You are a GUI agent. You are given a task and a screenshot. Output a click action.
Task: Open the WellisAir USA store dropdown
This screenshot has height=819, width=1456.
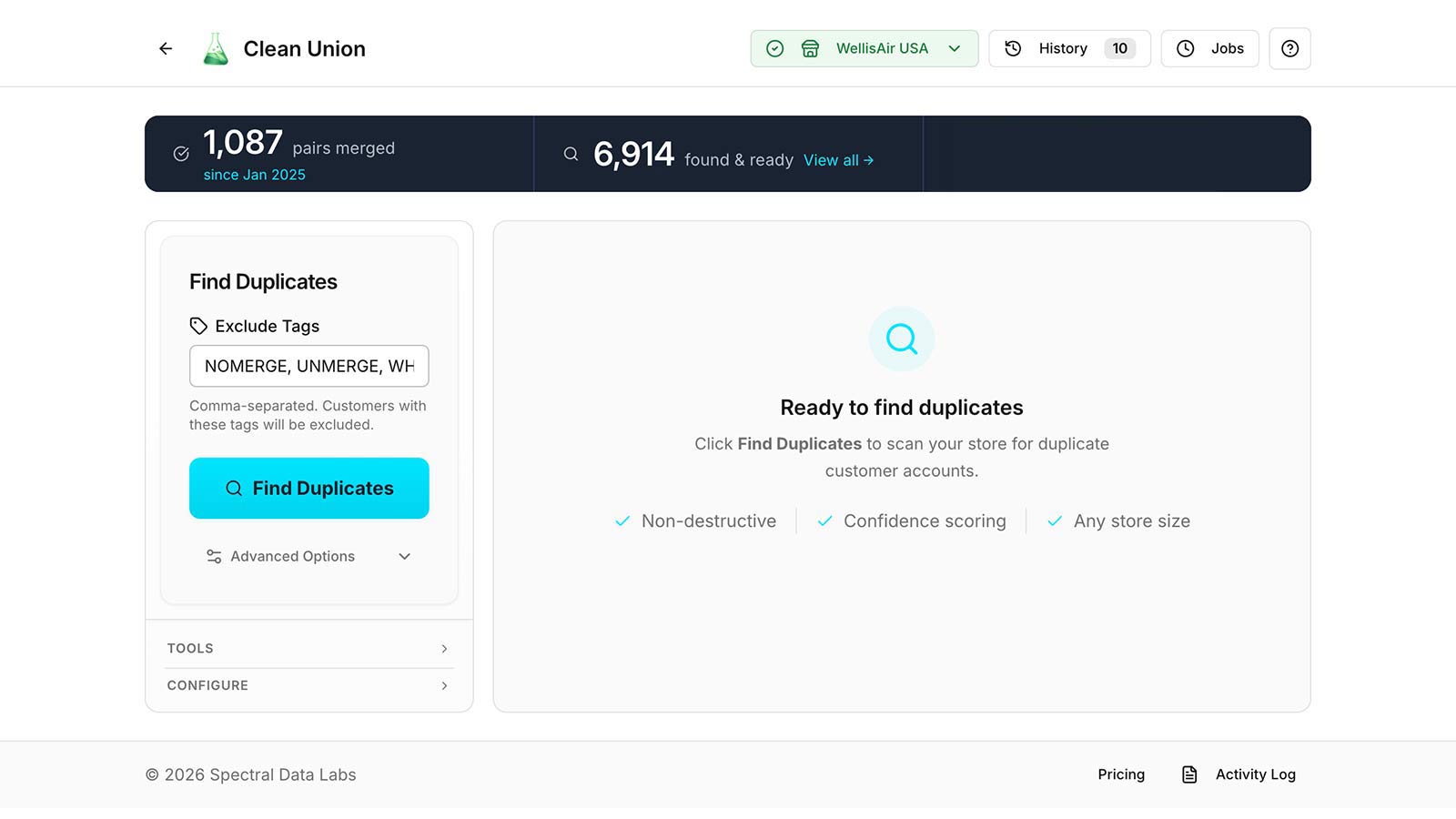864,49
